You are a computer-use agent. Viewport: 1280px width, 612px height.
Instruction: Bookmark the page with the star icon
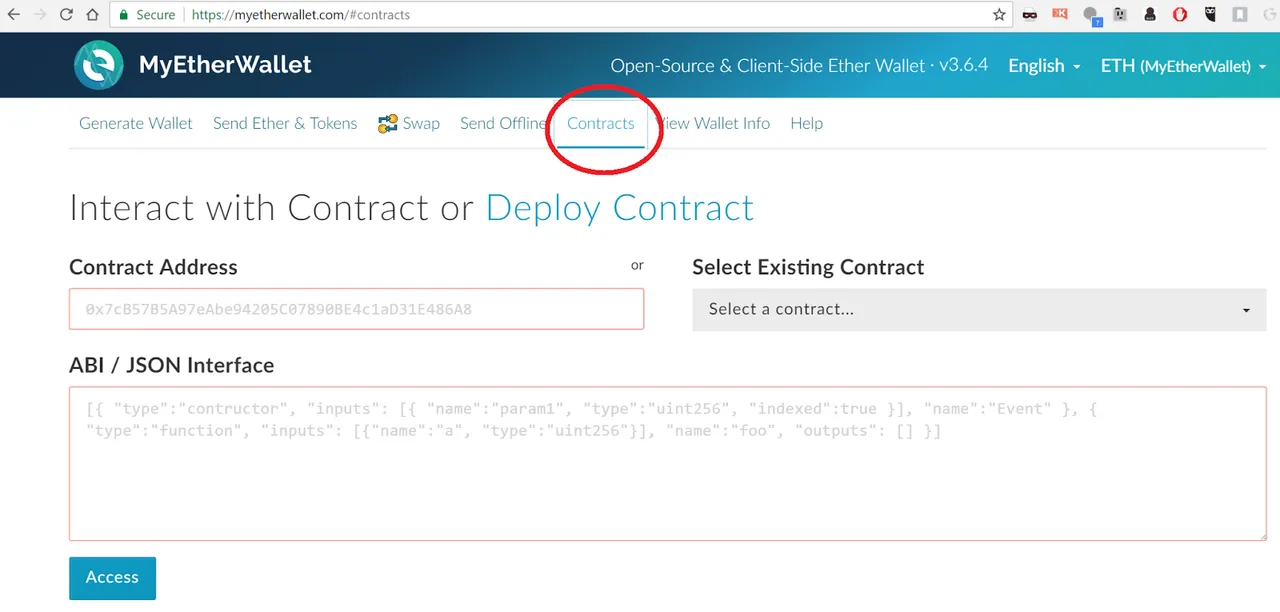pos(999,15)
